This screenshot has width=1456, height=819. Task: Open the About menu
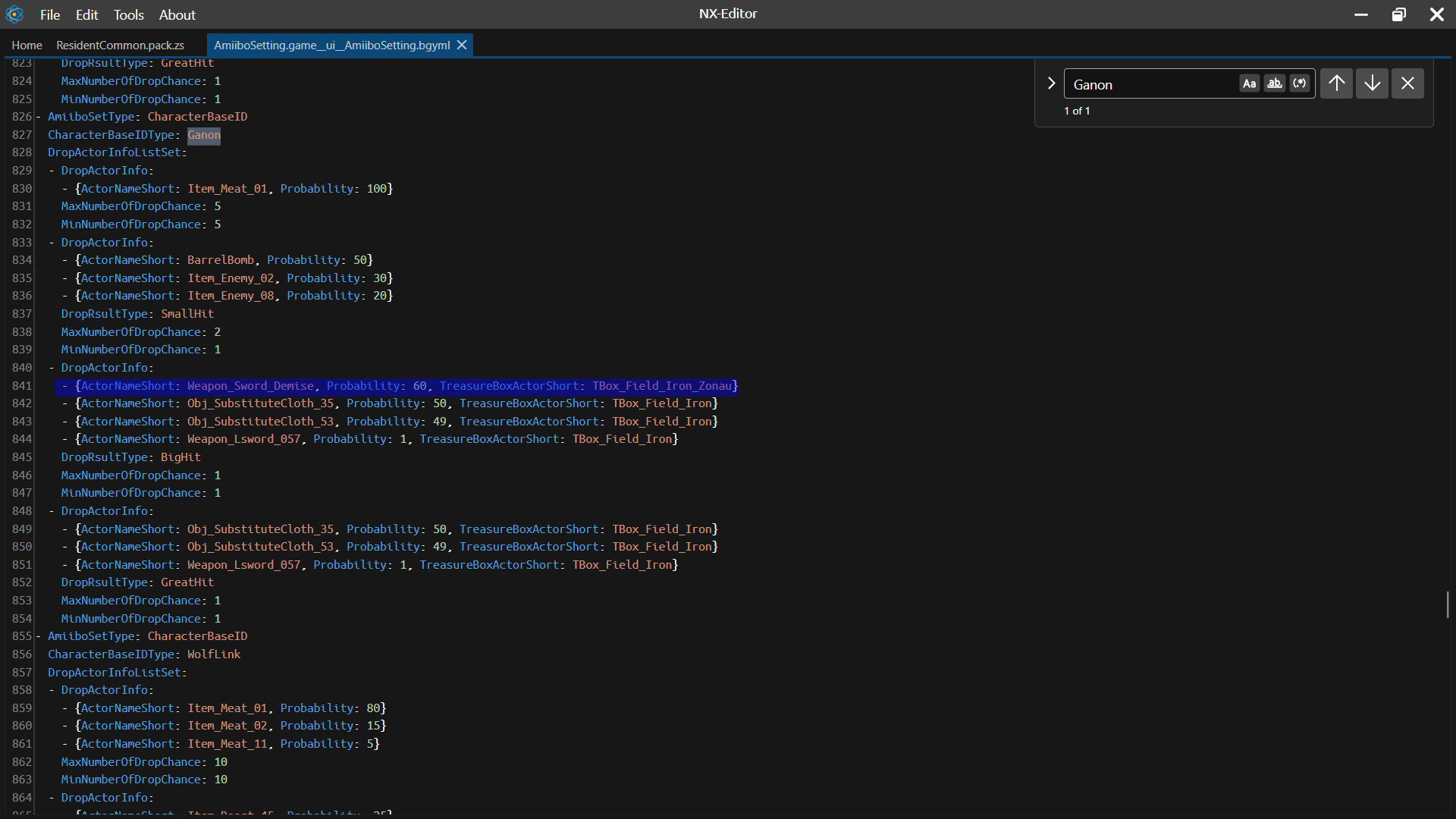click(177, 15)
